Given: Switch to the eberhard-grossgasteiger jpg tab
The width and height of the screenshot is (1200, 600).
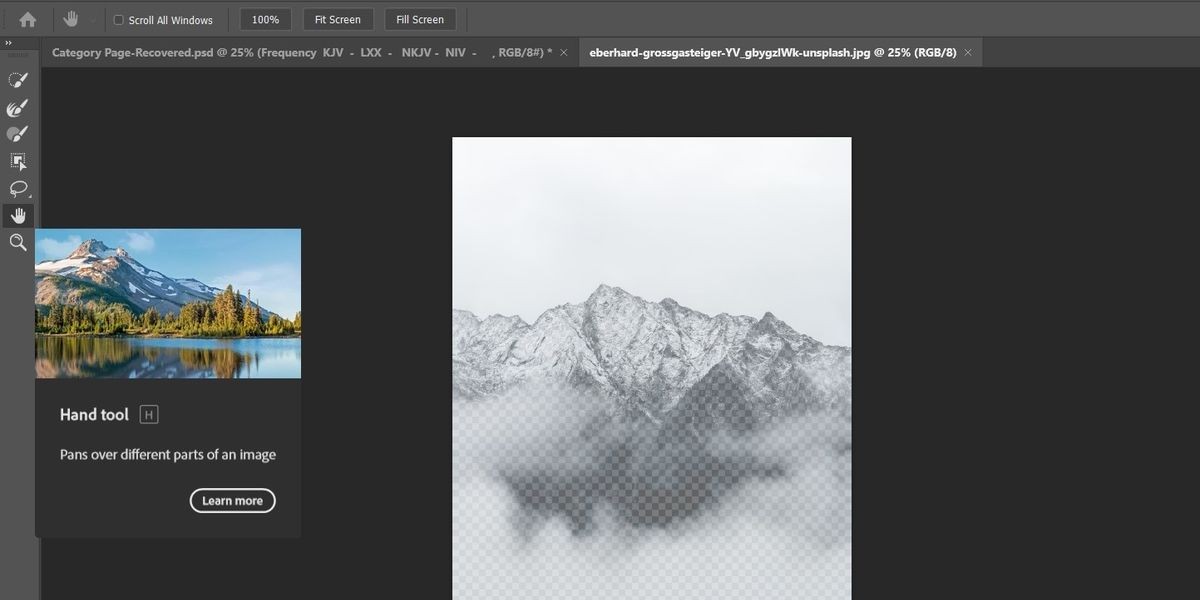Looking at the screenshot, I should [773, 52].
